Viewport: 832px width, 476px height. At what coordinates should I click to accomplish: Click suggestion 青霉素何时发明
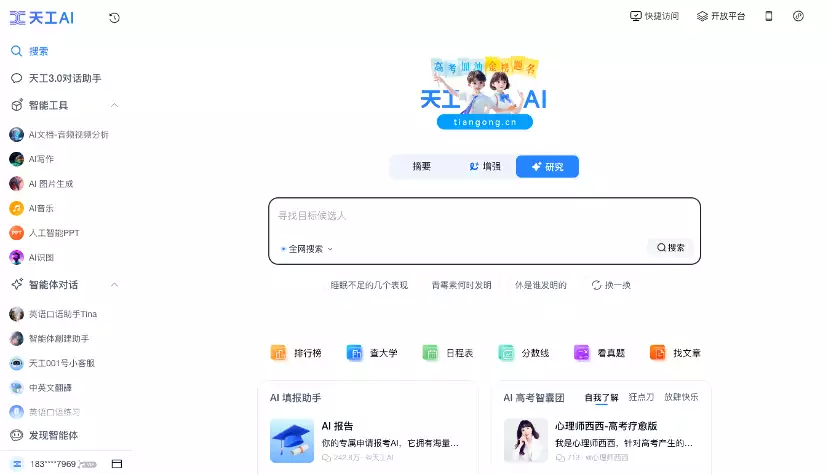click(x=461, y=285)
